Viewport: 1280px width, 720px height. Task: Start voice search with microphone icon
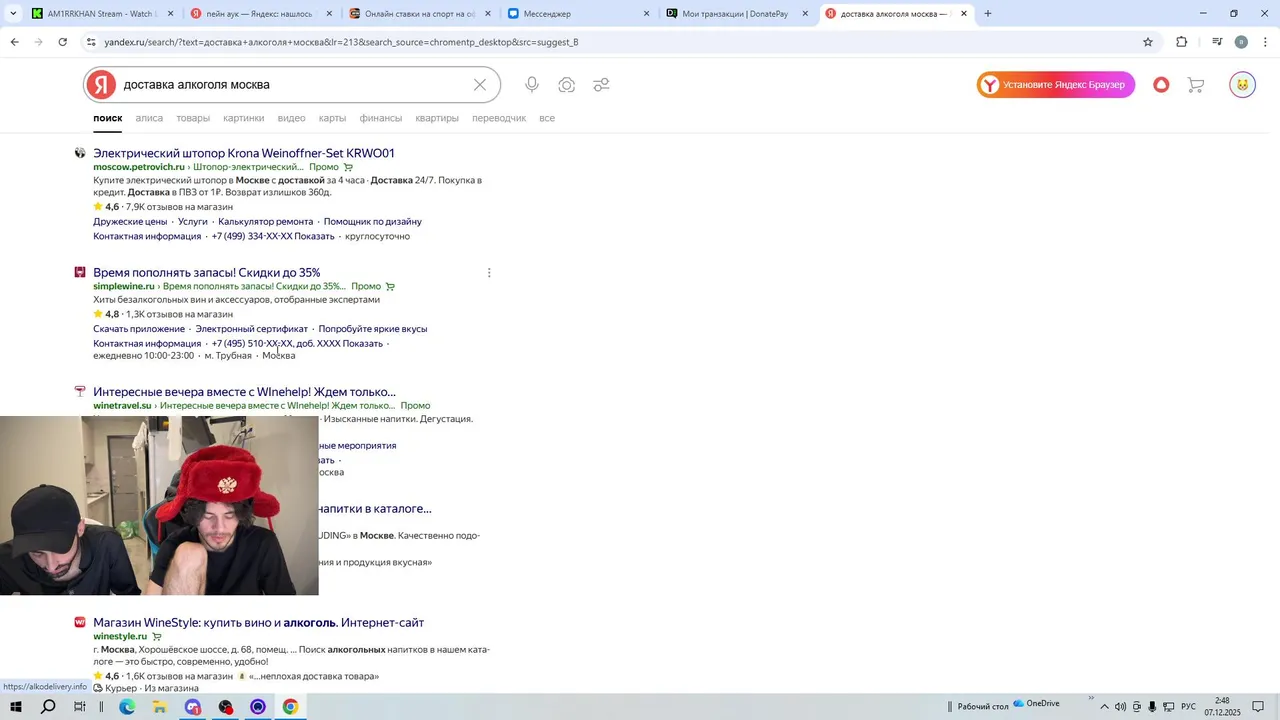532,85
